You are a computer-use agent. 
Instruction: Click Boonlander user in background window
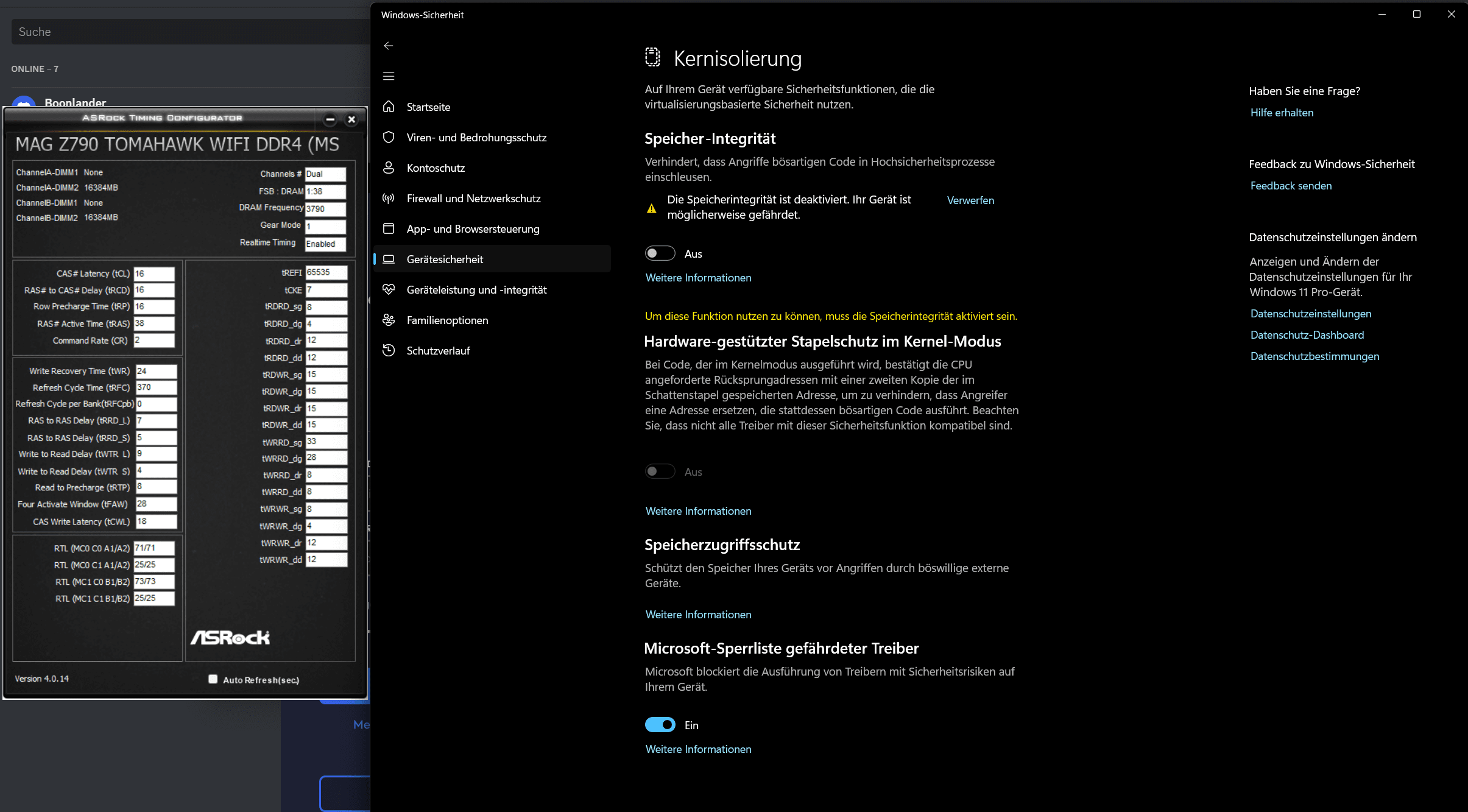click(x=75, y=102)
